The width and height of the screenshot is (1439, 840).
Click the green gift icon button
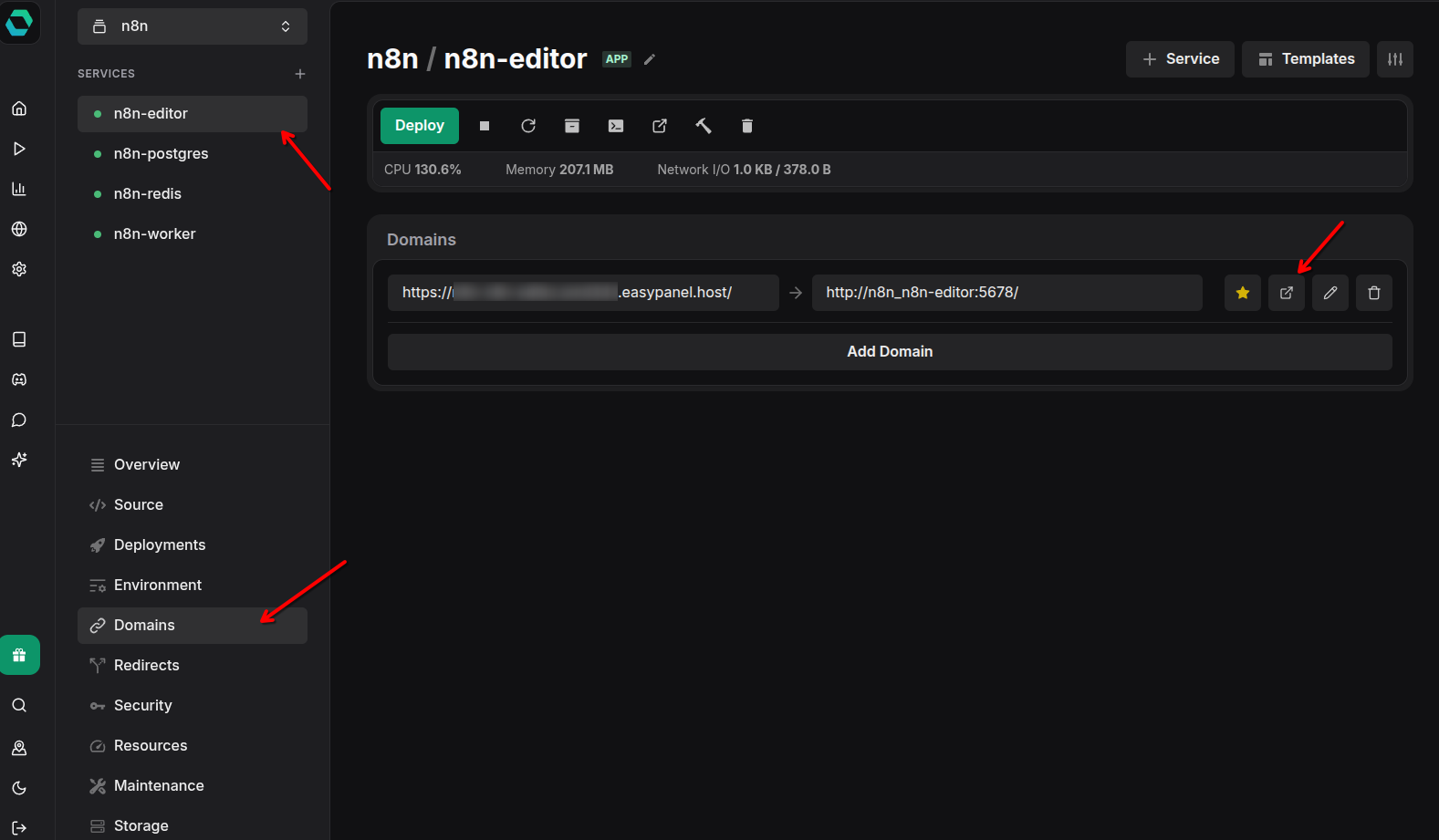(19, 655)
